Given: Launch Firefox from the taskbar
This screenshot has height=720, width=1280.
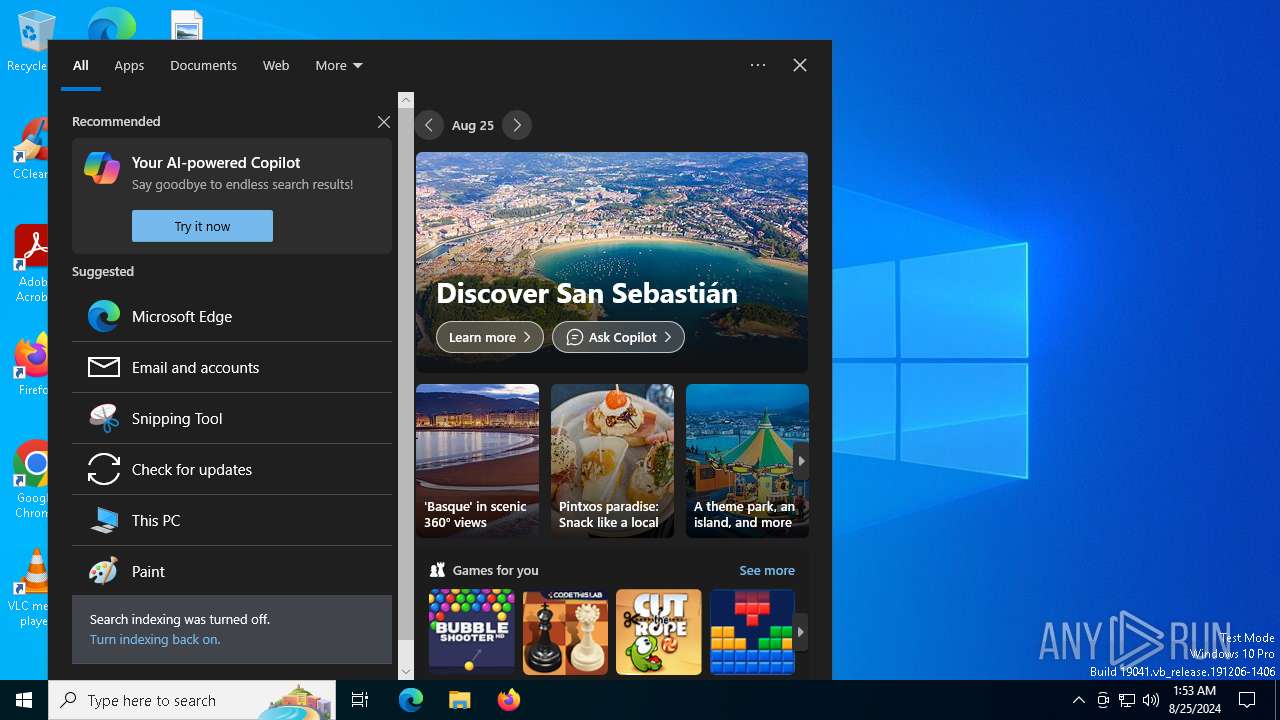Looking at the screenshot, I should click(x=508, y=700).
